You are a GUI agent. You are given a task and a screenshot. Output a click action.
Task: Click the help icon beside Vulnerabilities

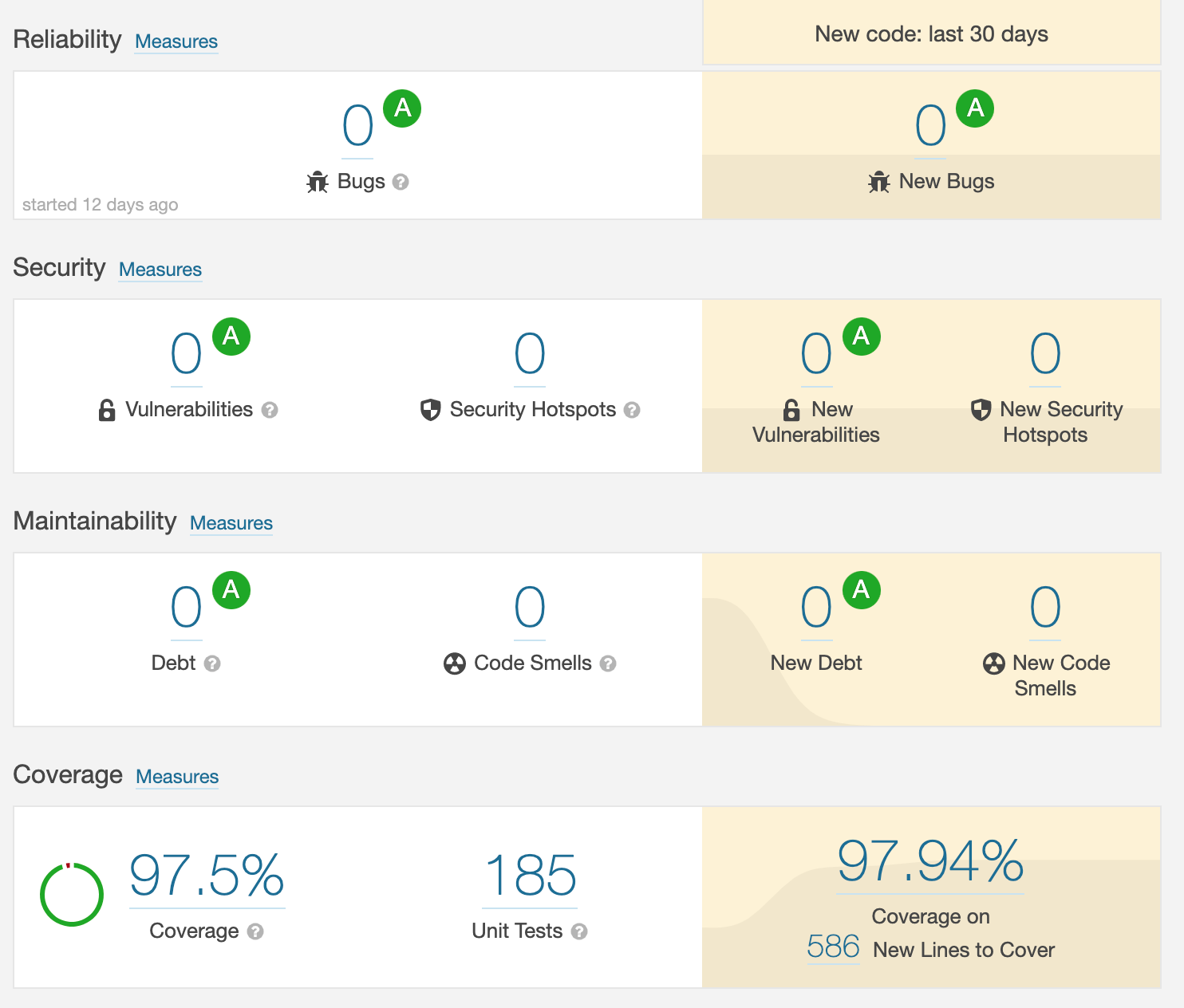pos(270,410)
